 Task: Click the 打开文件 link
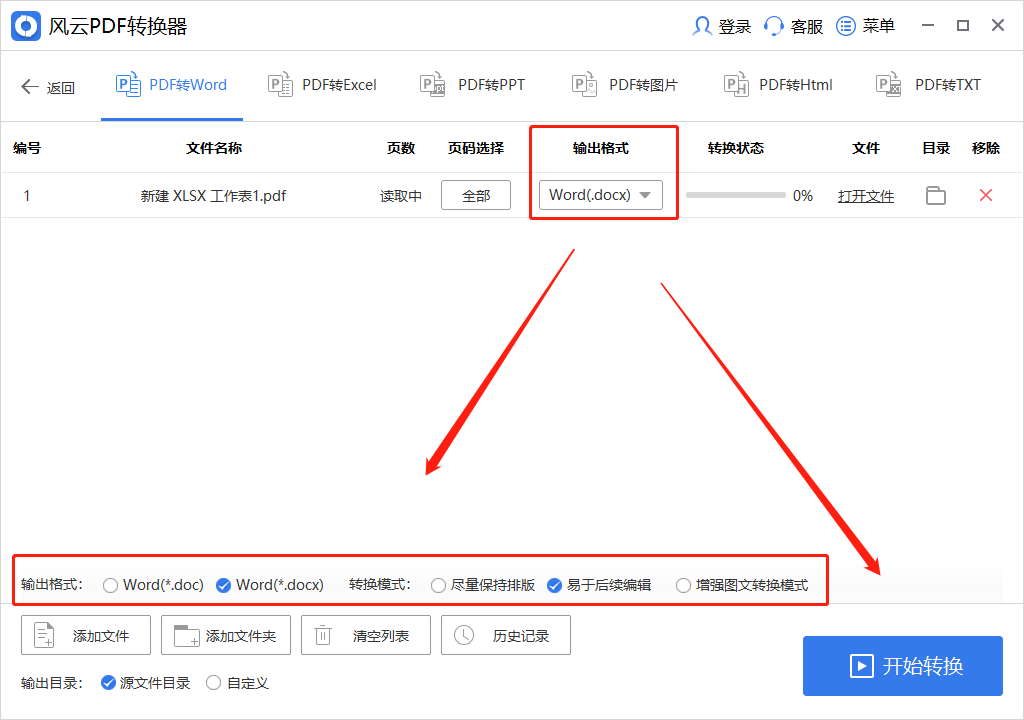click(865, 196)
